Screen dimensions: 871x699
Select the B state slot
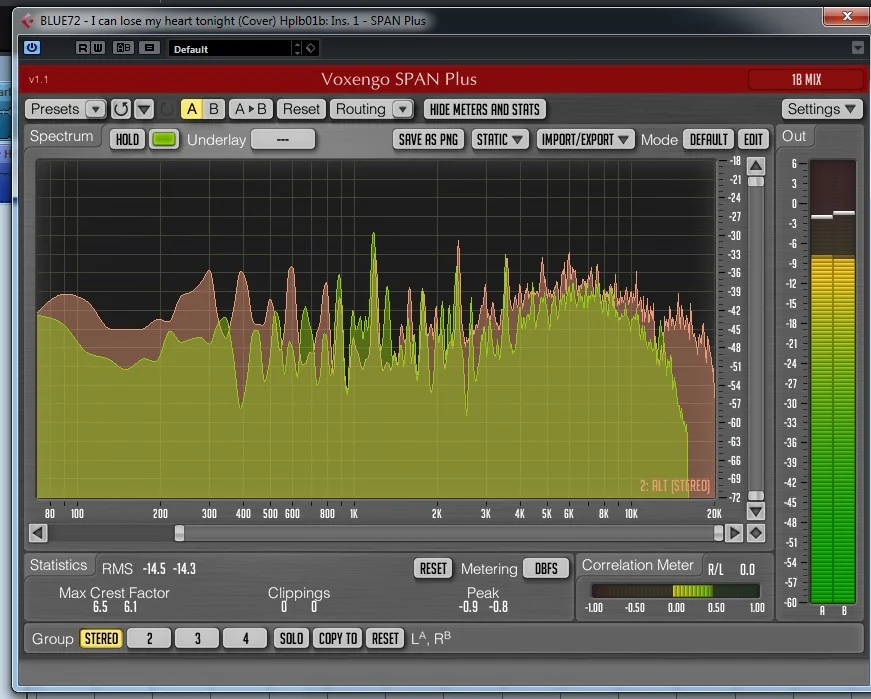pos(214,109)
